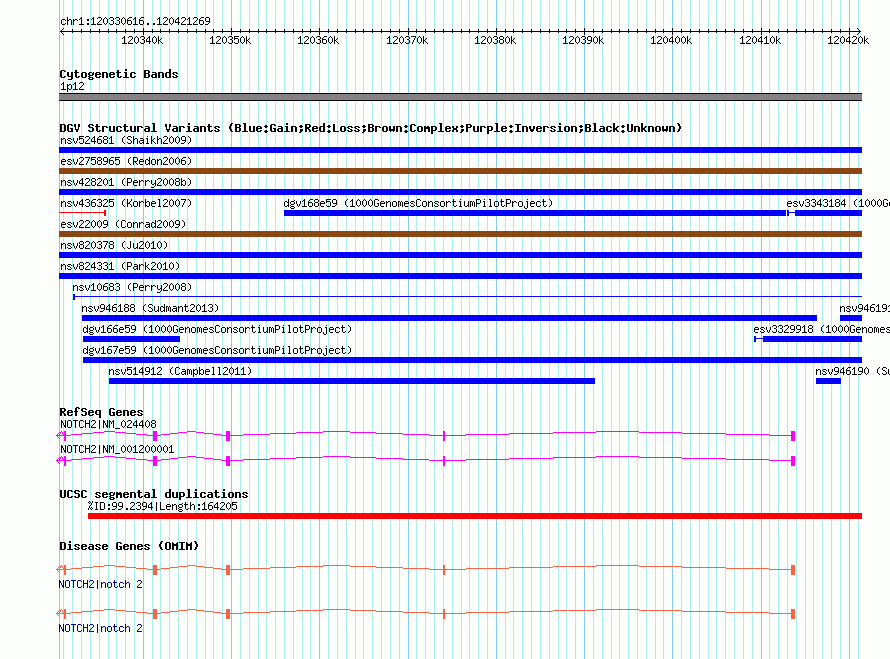Image resolution: width=890 pixels, height=659 pixels.
Task: Open the DGV Structural Variants track heading
Action: [x=371, y=128]
